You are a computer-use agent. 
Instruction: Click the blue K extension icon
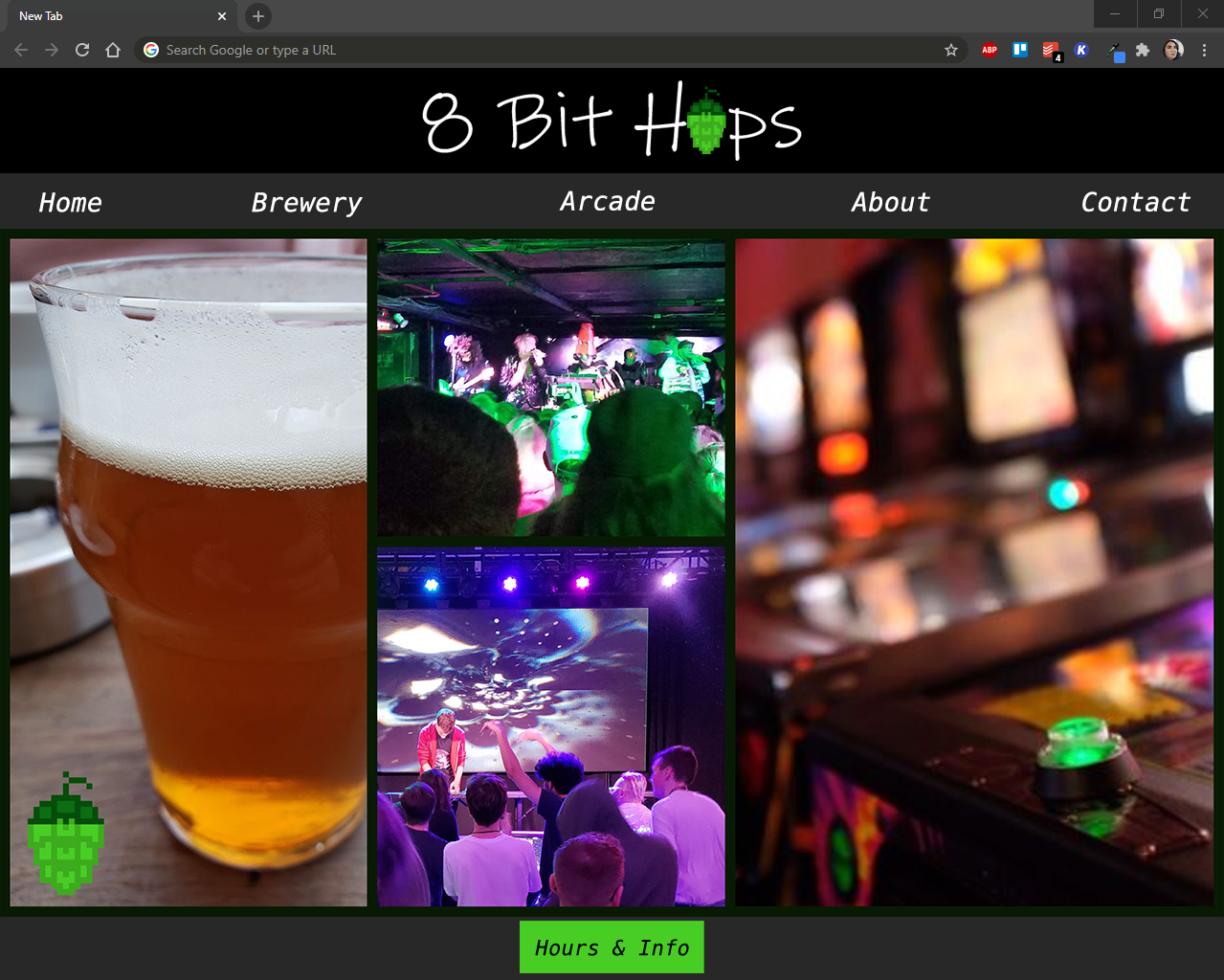click(1081, 50)
